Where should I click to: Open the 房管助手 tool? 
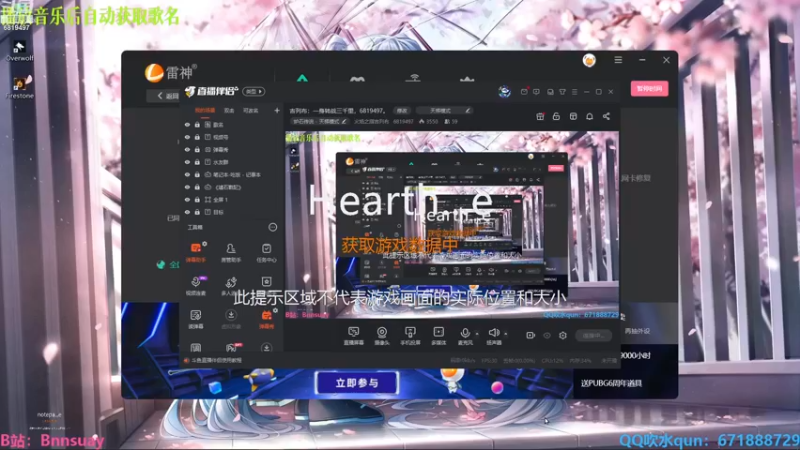click(231, 252)
